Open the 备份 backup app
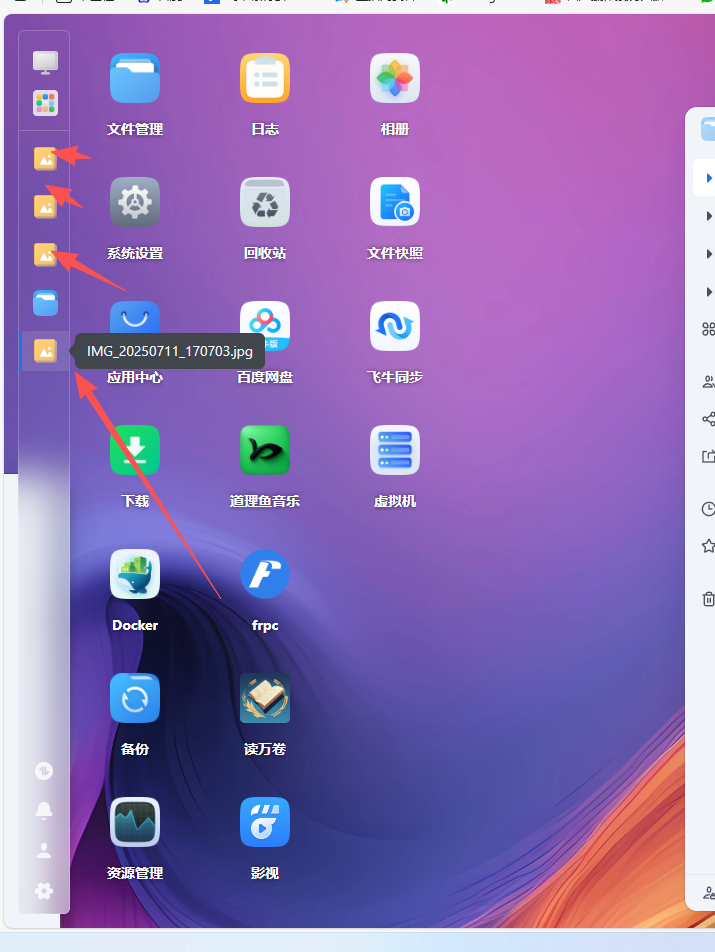Screen dimensions: 715x952 [135, 698]
